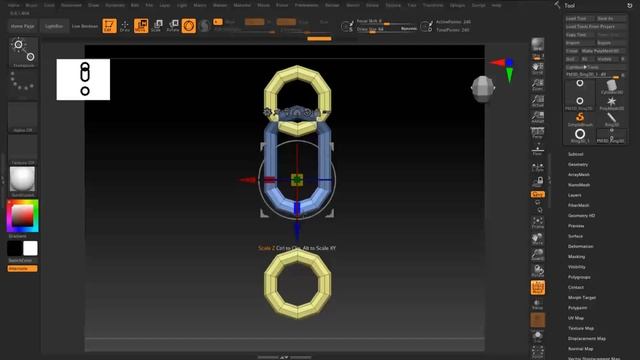Click the gray head camera view widget
This screenshot has width=640, height=360.
tap(482, 88)
